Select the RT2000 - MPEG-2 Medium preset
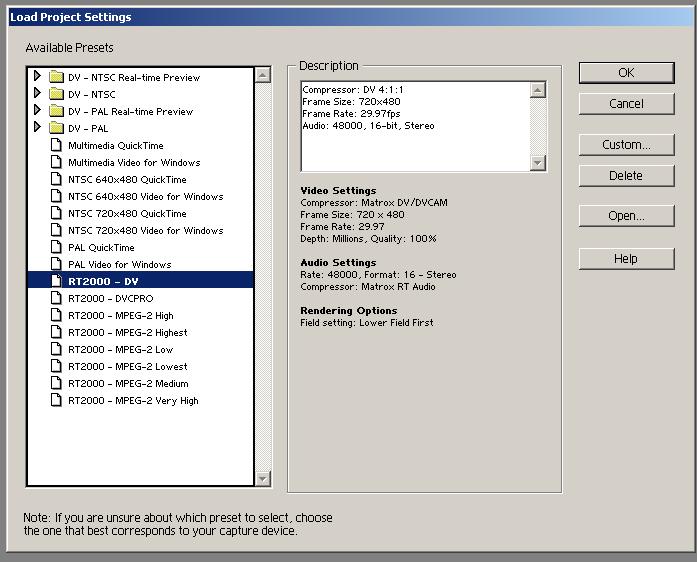This screenshot has height=562, width=697. point(127,383)
